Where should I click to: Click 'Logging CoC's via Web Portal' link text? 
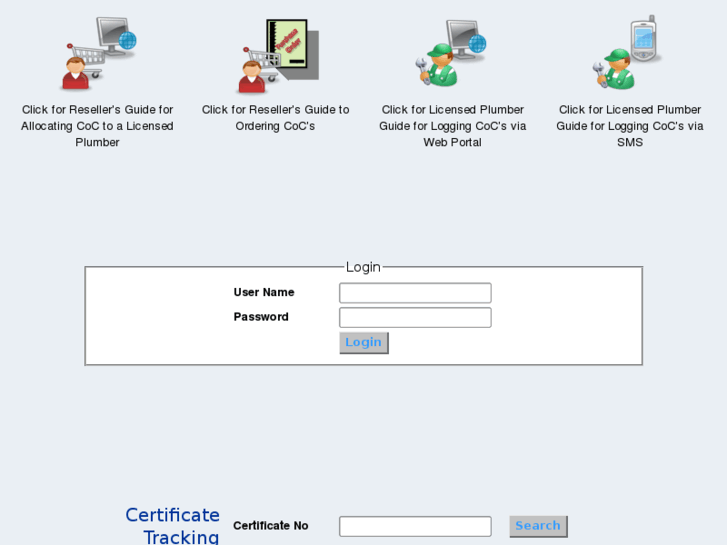[453, 126]
